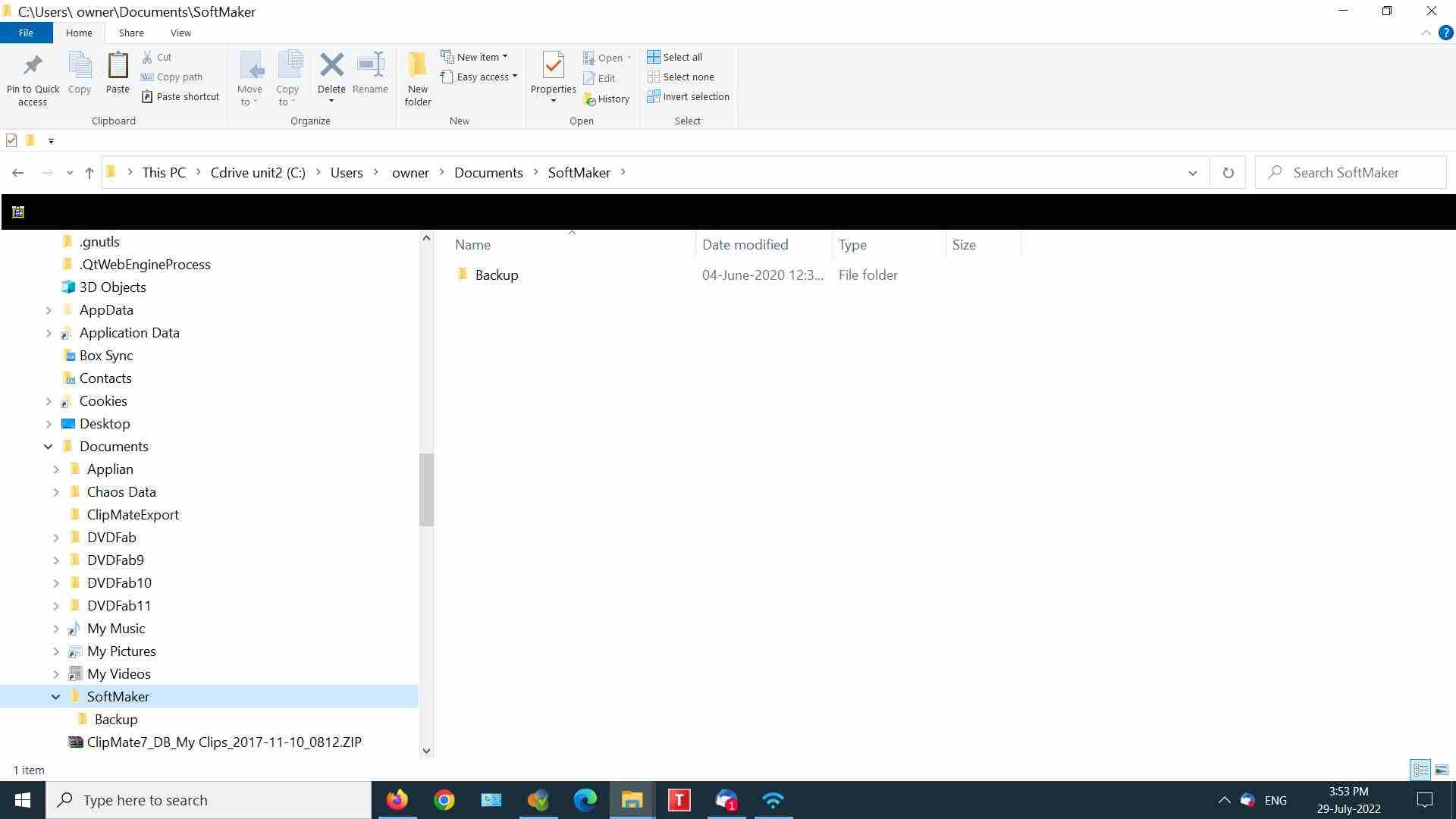Collapse the SoftMaker tree node
Viewport: 1456px width, 819px height.
click(55, 697)
